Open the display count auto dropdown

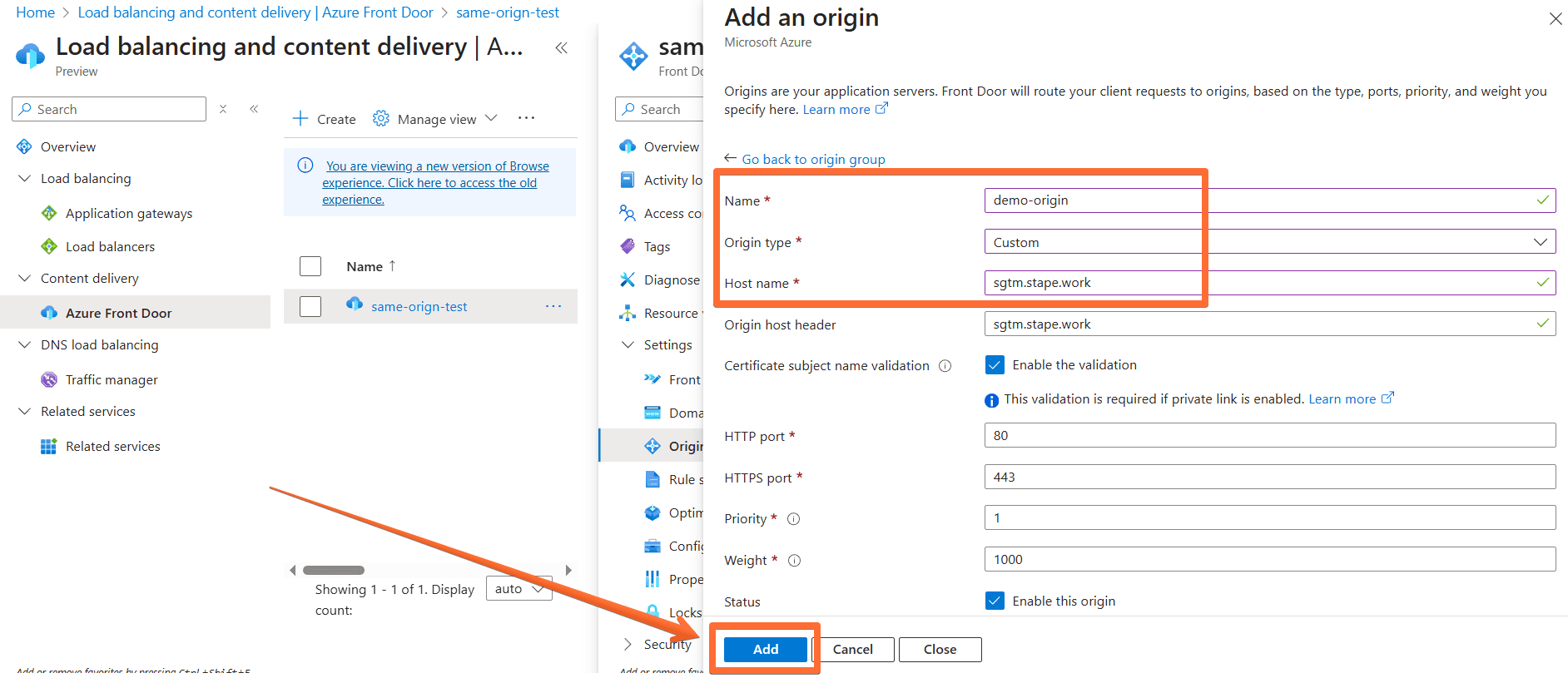click(x=519, y=589)
